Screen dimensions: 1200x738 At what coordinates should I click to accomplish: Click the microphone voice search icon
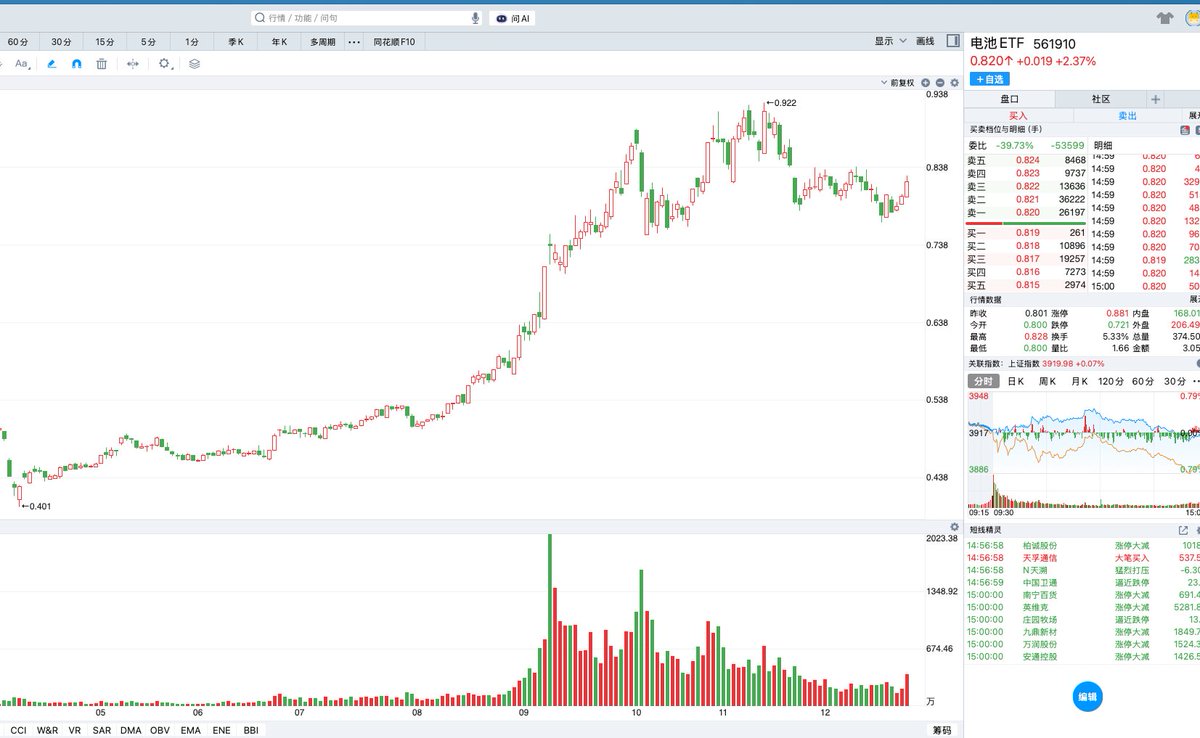click(475, 18)
